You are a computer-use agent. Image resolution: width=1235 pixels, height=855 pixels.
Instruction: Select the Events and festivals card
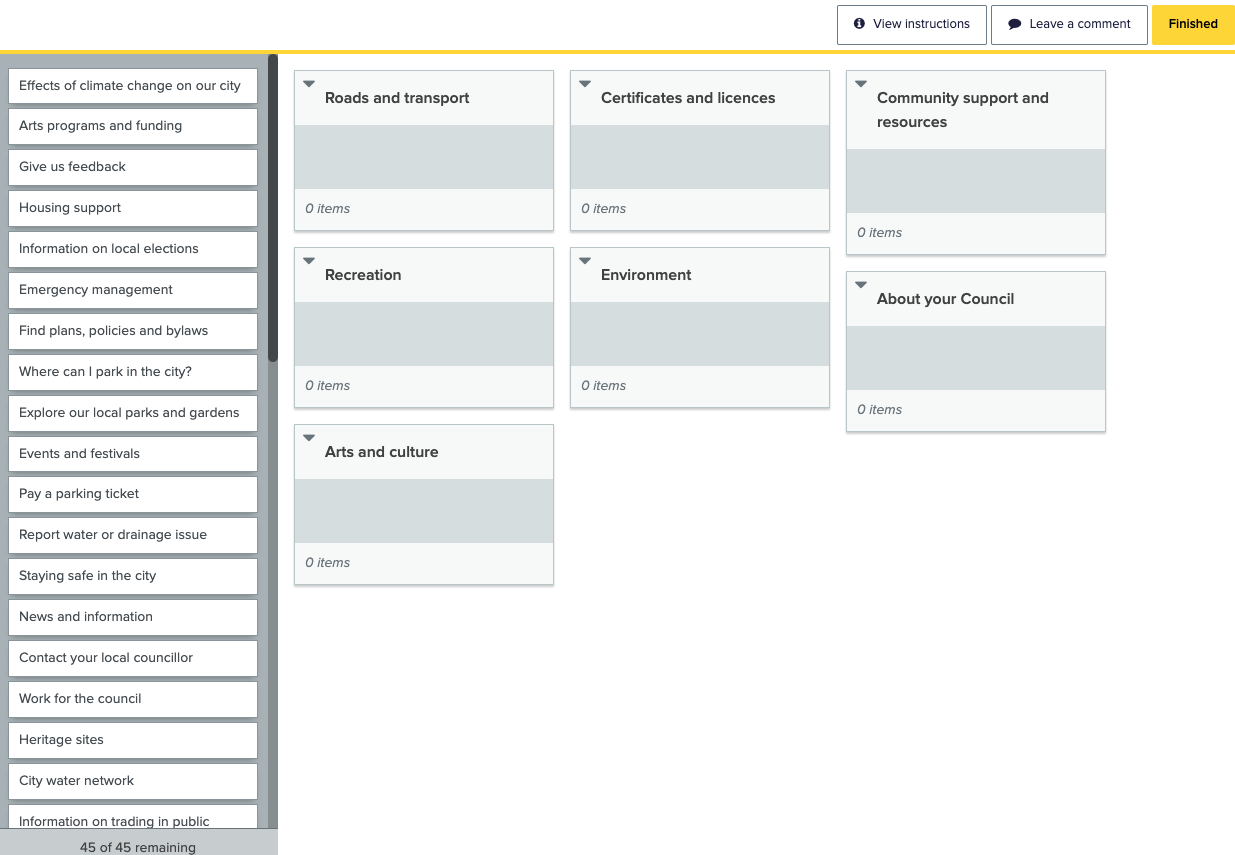tap(132, 453)
